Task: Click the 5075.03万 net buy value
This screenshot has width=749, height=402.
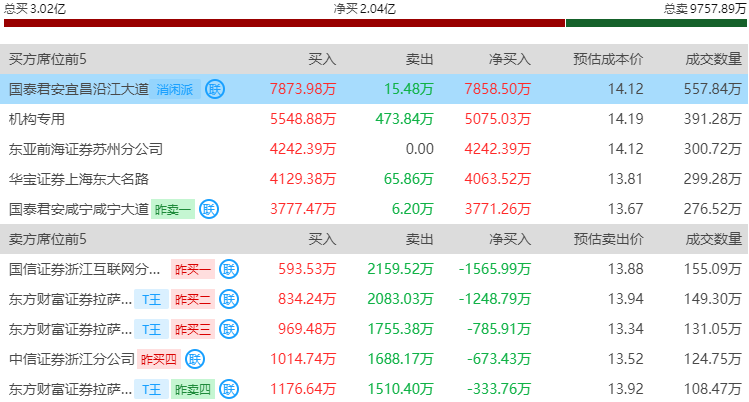Action: 498,119
